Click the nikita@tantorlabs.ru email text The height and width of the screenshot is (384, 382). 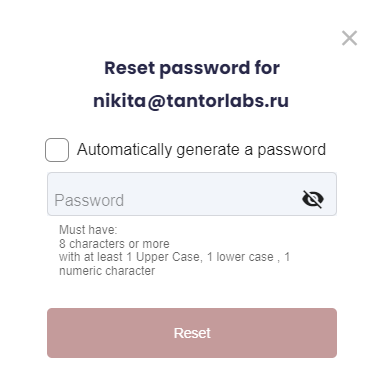click(x=191, y=101)
